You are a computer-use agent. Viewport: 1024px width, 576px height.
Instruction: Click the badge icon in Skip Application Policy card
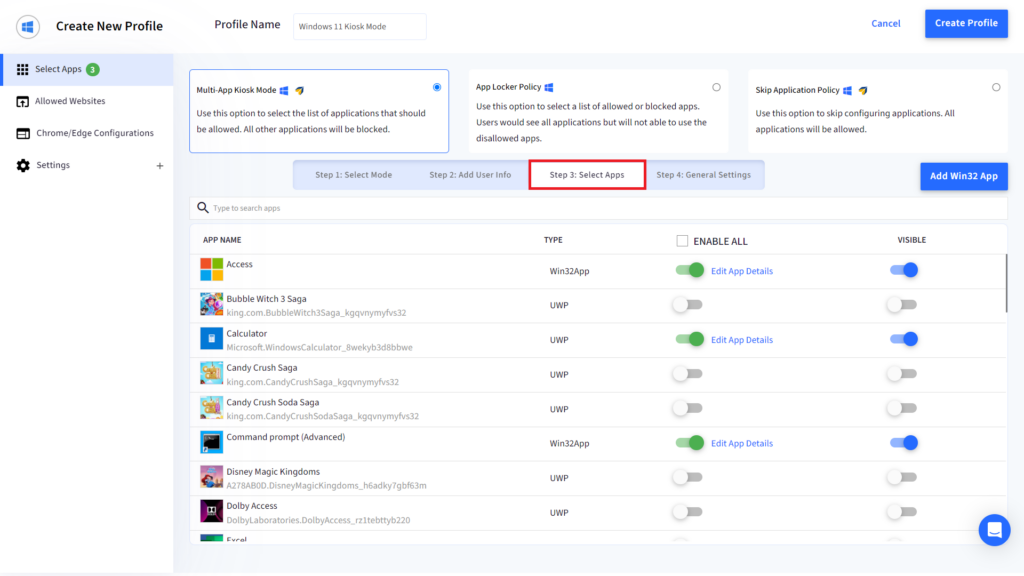[863, 90]
